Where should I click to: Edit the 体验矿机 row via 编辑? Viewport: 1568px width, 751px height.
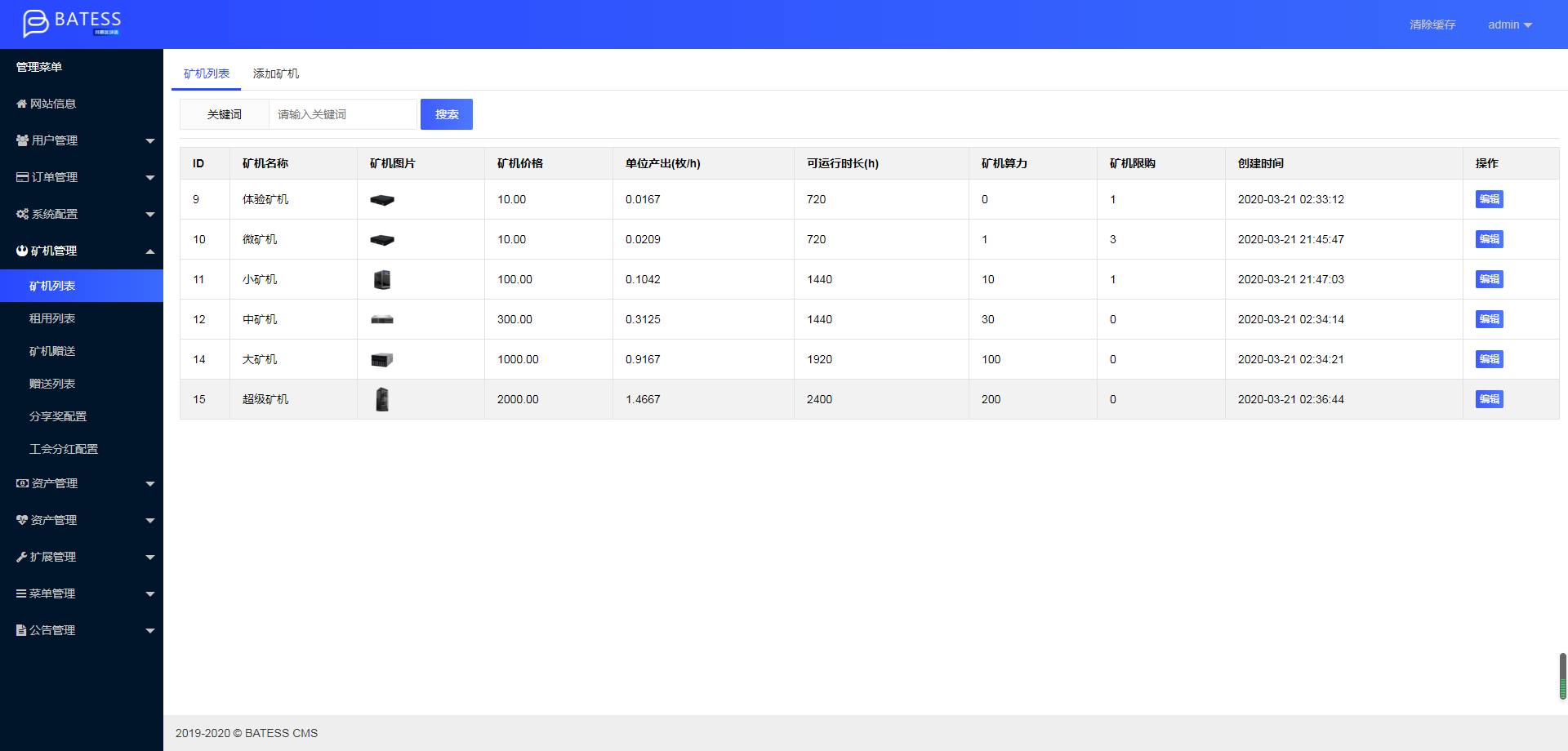pyautogui.click(x=1490, y=199)
